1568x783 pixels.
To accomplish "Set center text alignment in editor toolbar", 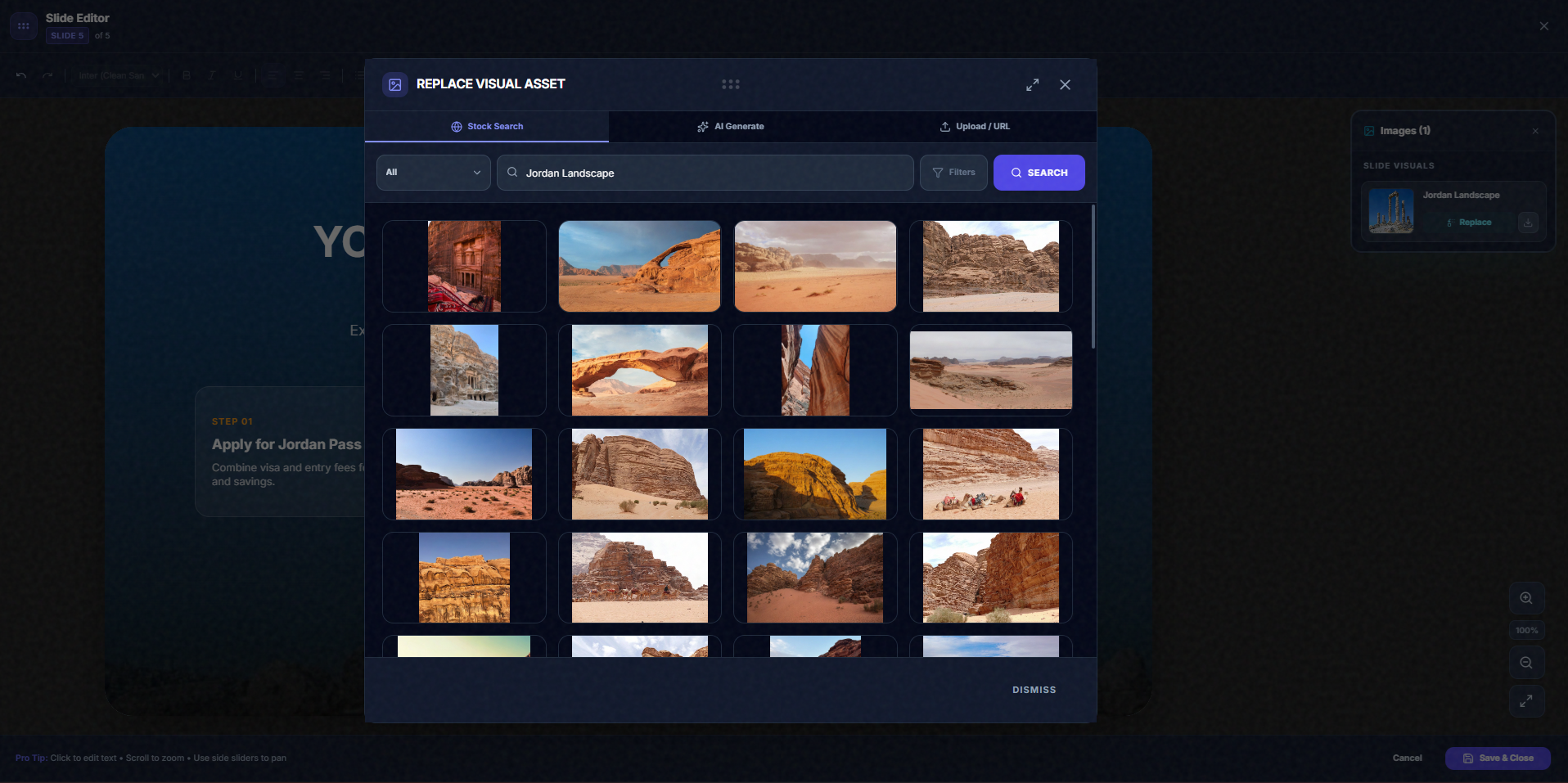I will click(300, 75).
